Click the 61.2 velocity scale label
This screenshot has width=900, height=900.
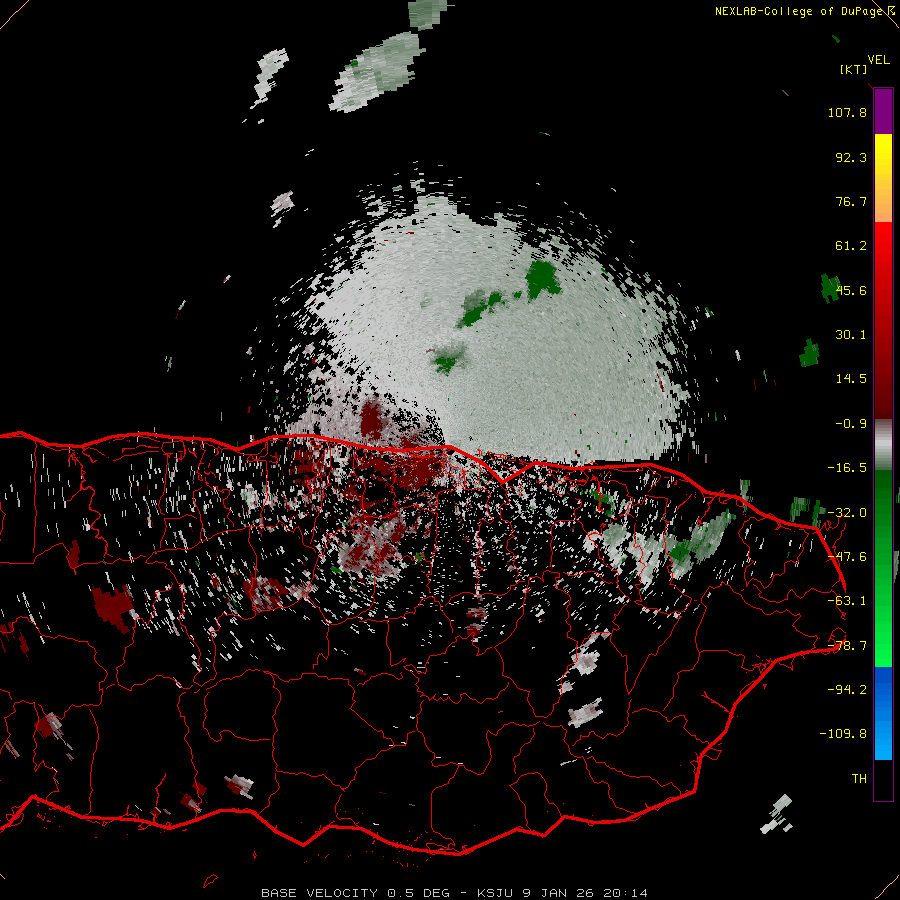[x=851, y=246]
